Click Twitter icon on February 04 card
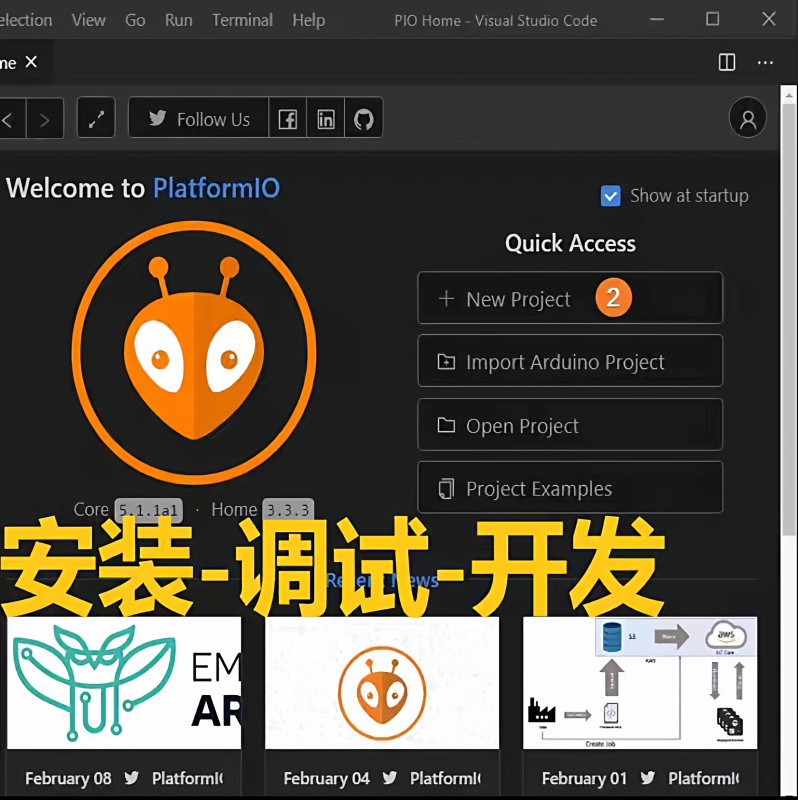The width and height of the screenshot is (798, 800). (390, 778)
